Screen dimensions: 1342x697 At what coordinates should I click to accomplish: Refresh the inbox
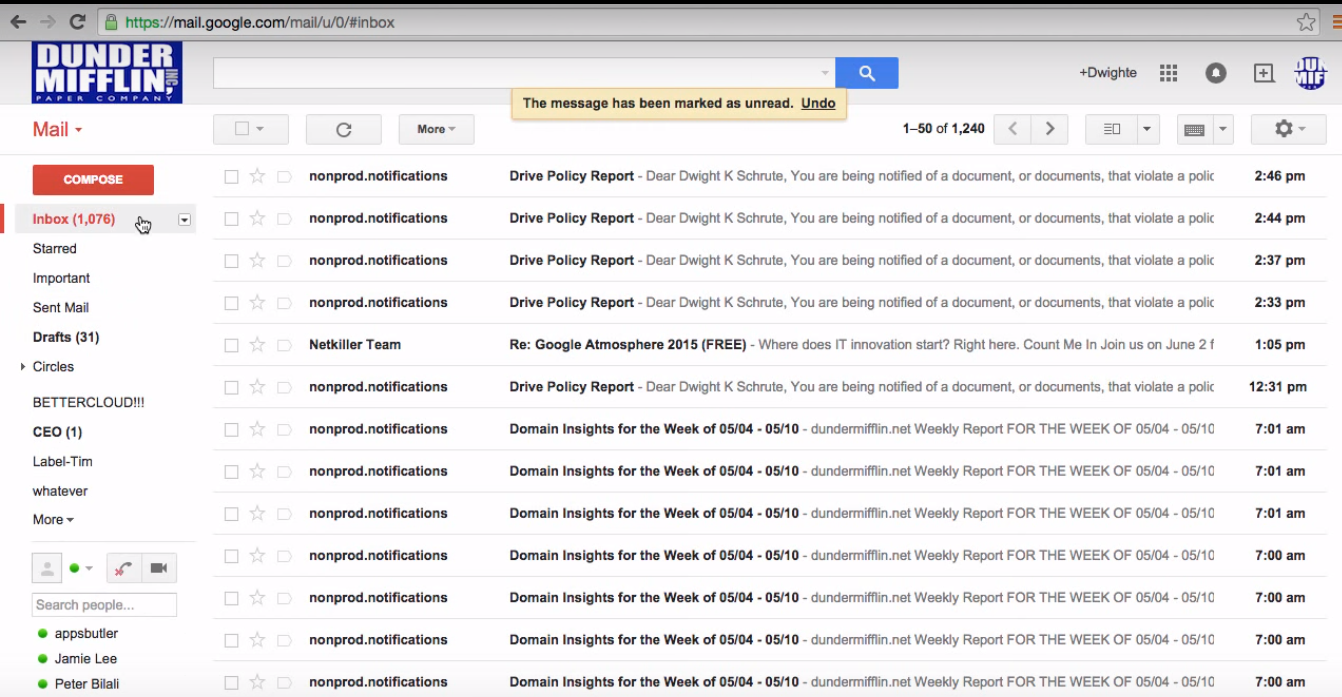343,129
